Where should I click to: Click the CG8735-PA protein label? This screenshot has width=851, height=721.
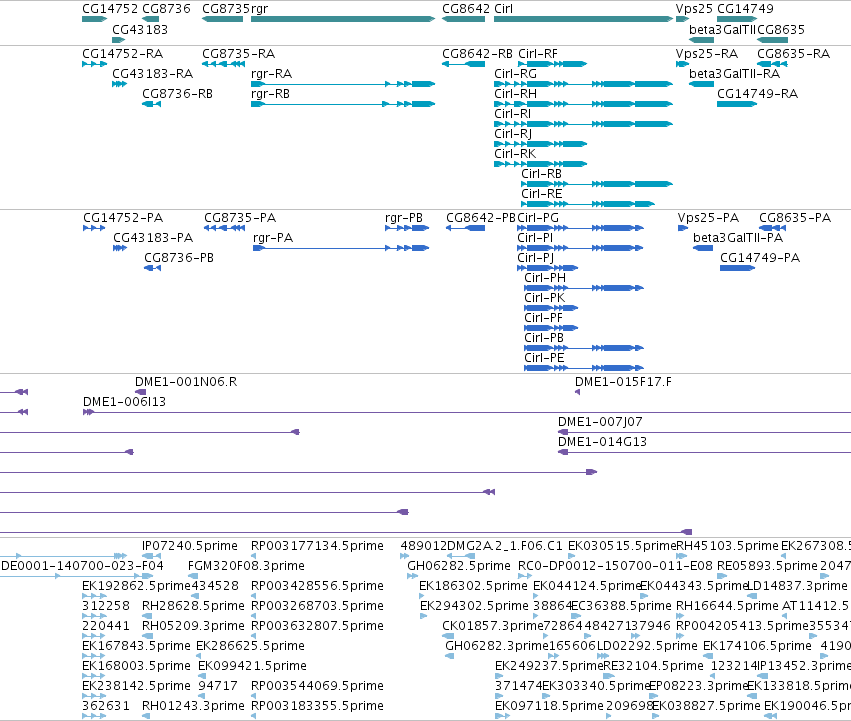(x=240, y=218)
